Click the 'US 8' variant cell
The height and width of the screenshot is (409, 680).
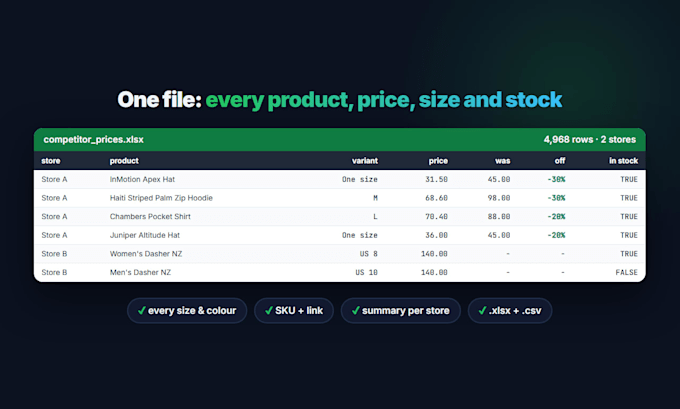(369, 254)
